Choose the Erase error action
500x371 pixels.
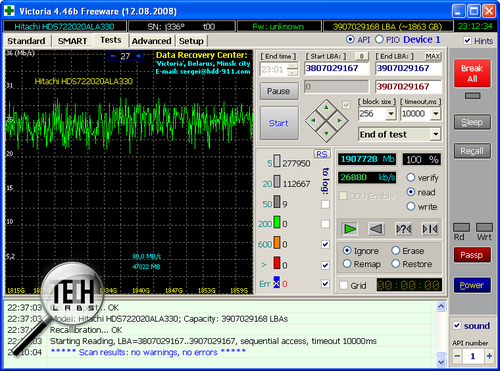(x=396, y=251)
